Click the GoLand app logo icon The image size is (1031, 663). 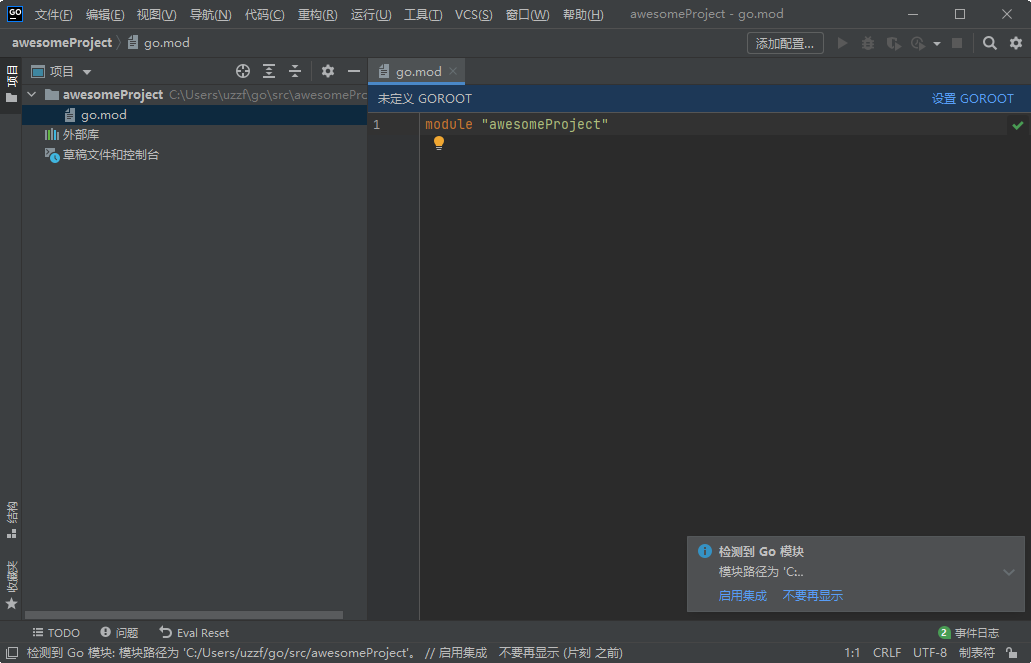[x=14, y=14]
